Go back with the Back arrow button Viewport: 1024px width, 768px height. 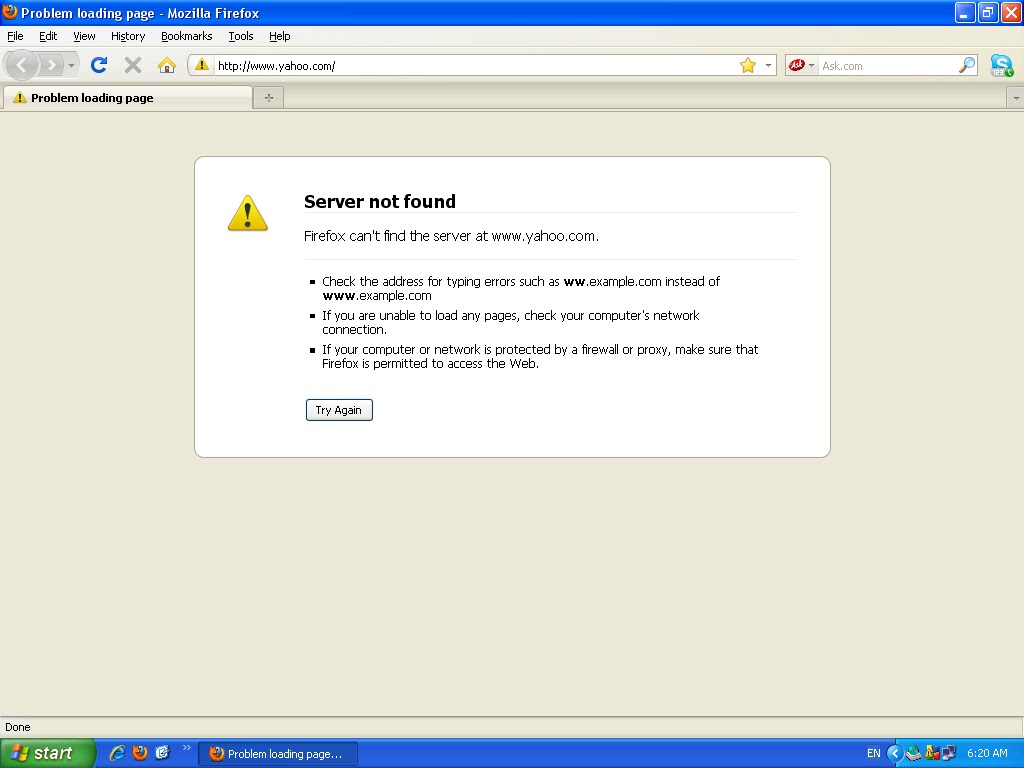pyautogui.click(x=22, y=65)
